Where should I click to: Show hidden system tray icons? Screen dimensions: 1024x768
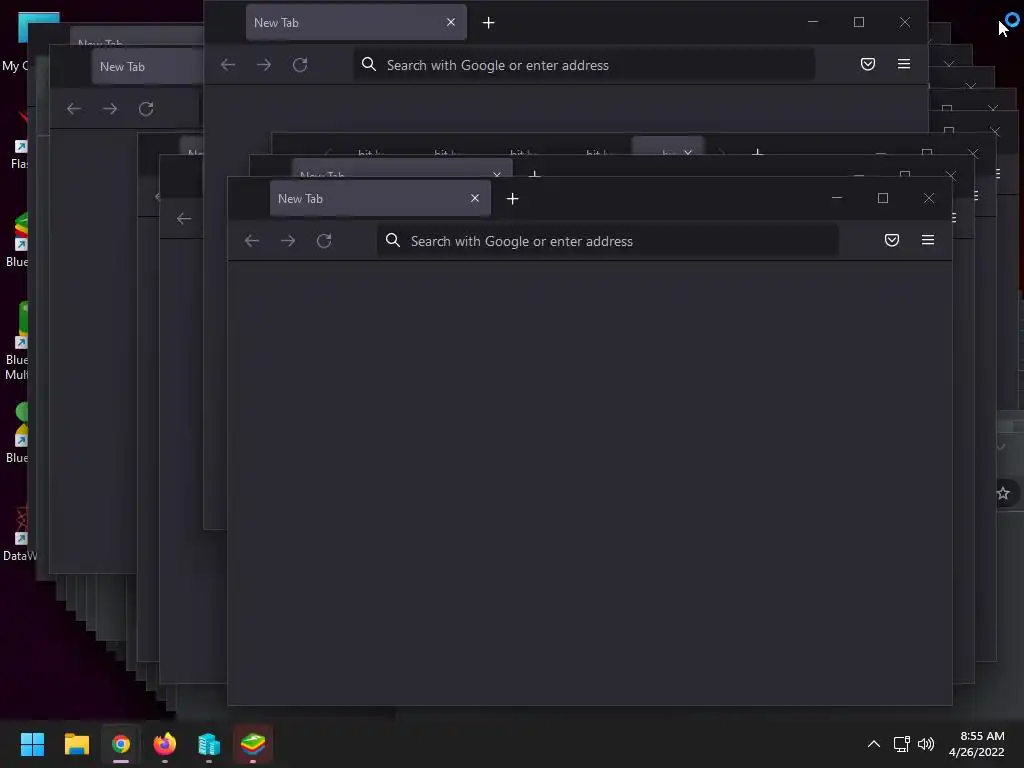[874, 744]
